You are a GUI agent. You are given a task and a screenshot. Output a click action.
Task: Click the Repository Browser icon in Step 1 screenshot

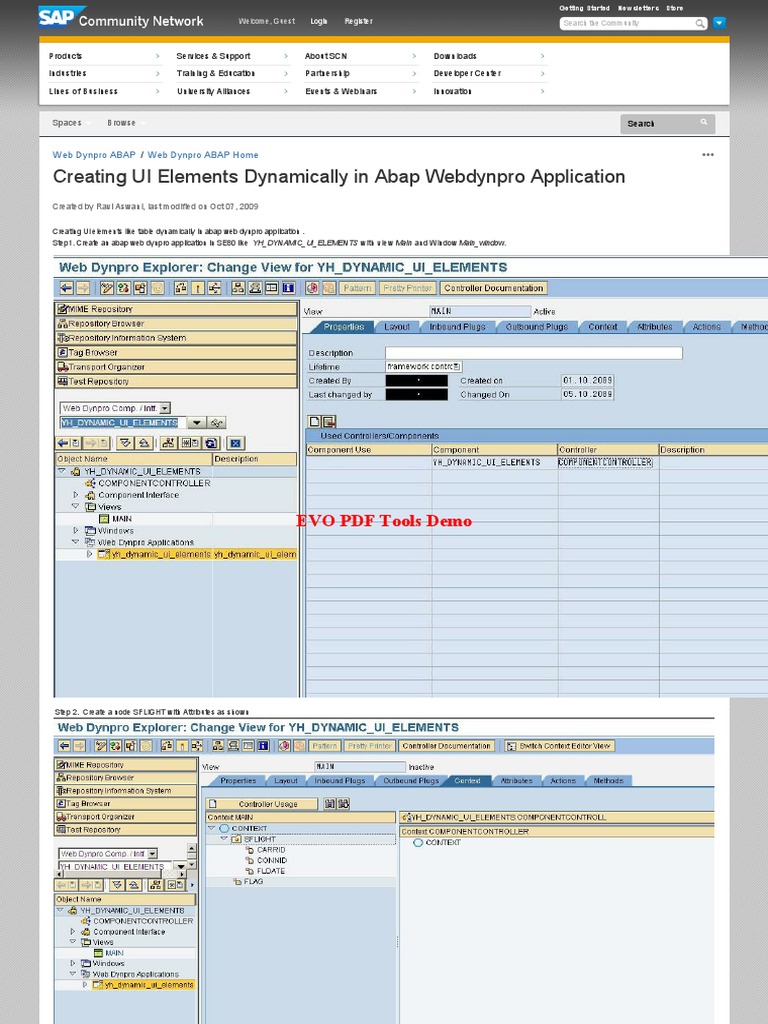click(x=62, y=323)
